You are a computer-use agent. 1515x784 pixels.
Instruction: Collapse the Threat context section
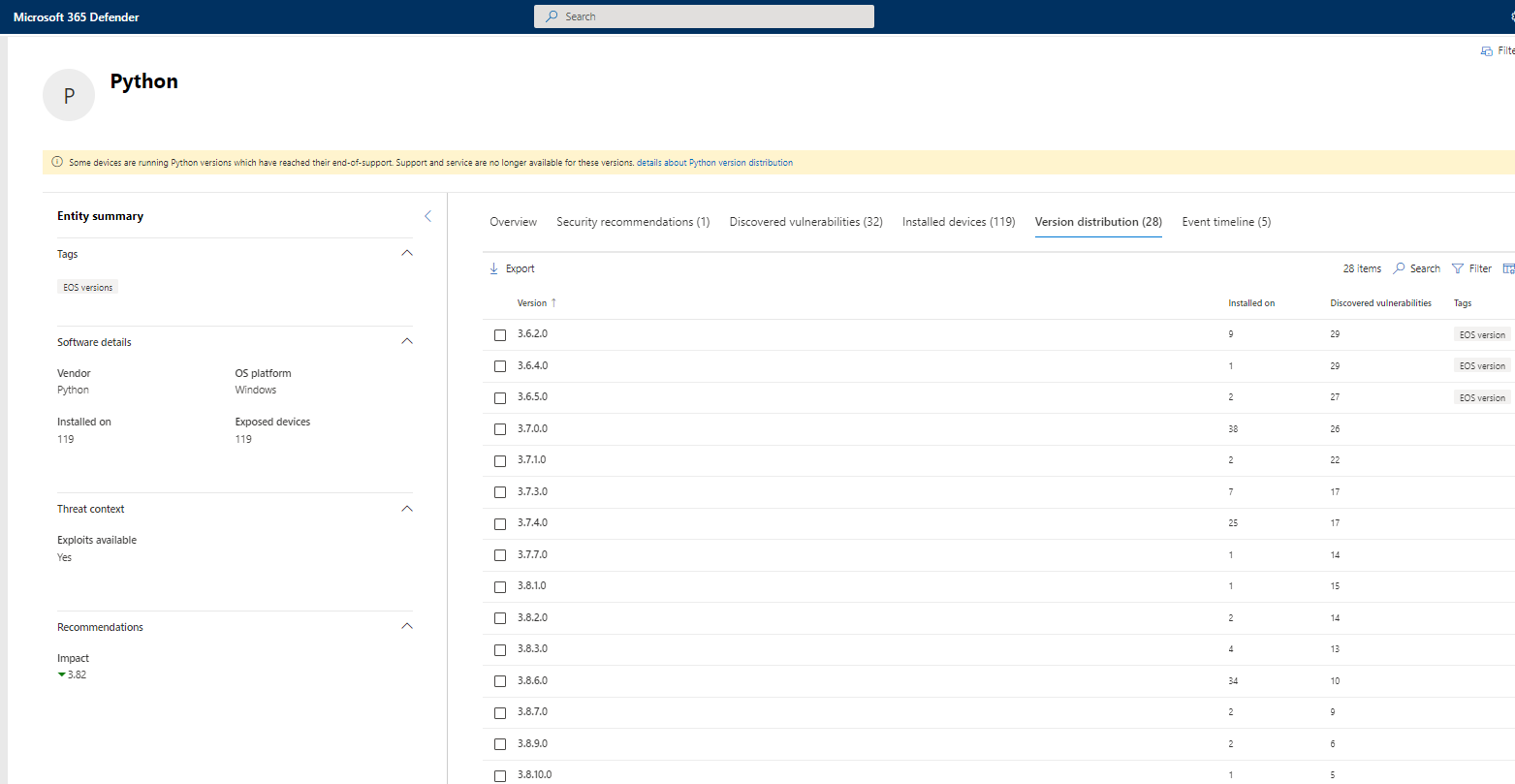tap(407, 509)
